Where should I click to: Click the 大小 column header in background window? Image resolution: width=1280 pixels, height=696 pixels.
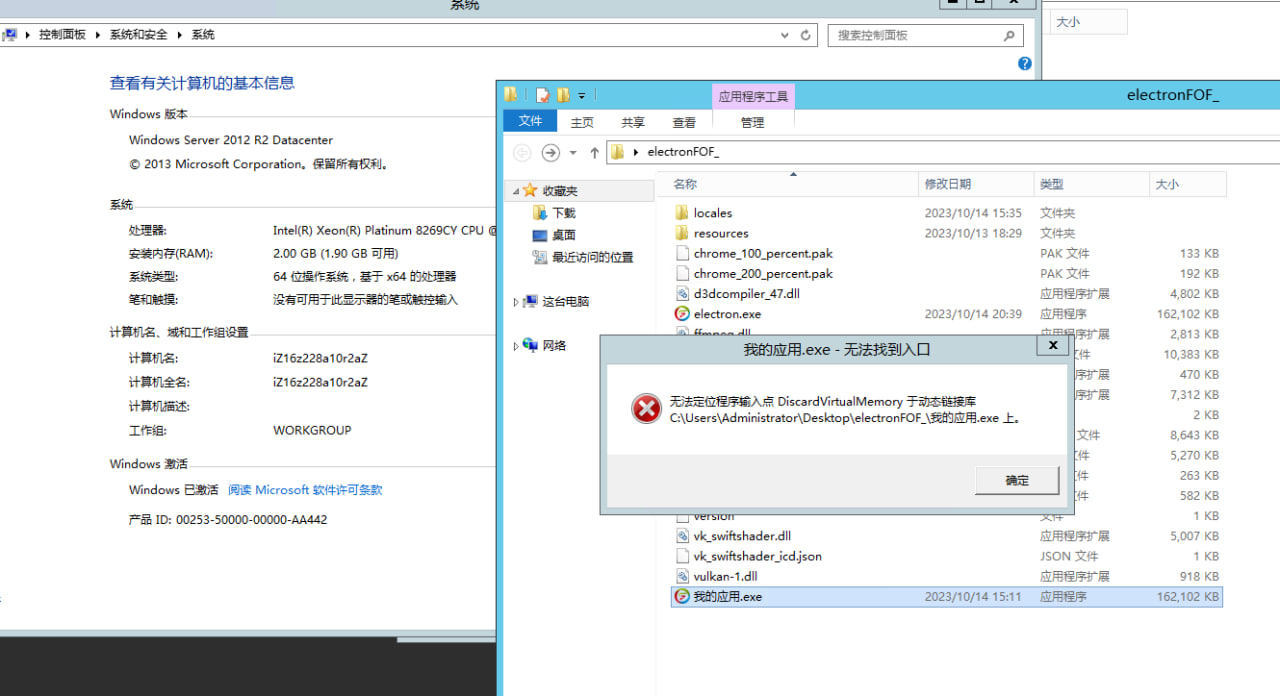tap(1088, 22)
